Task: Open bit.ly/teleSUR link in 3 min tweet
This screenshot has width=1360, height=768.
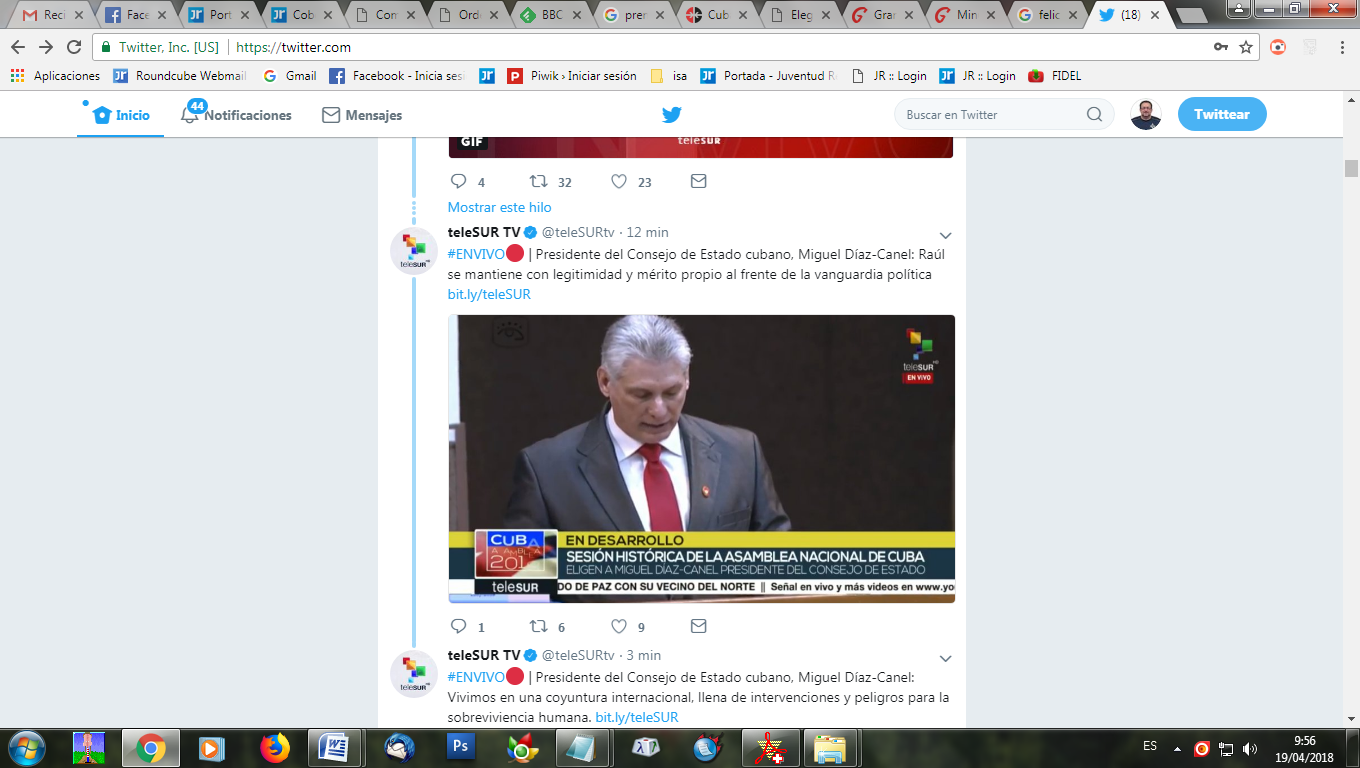Action: point(637,717)
